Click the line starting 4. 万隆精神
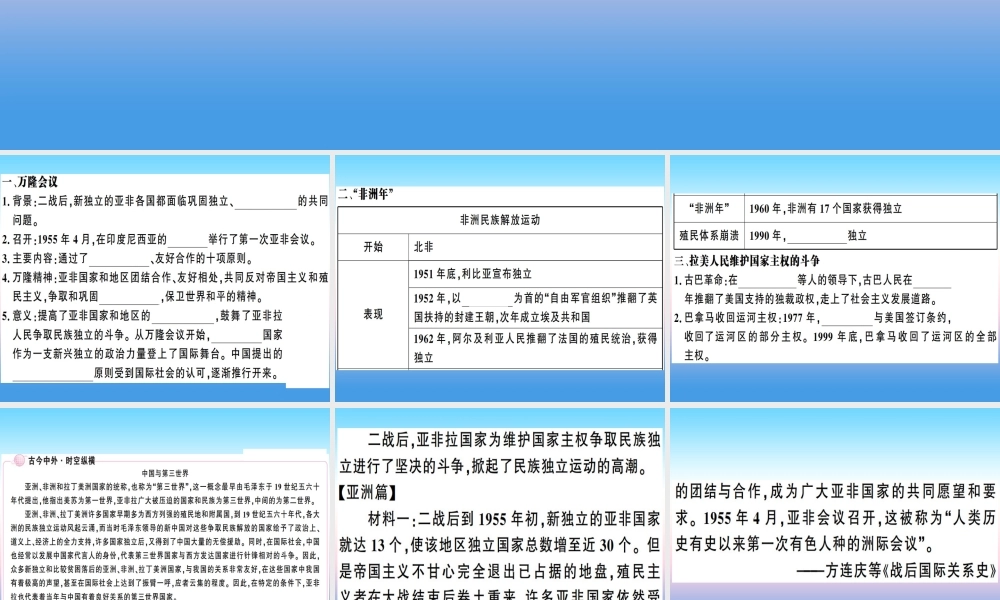The height and width of the screenshot is (600, 1000). (165, 277)
